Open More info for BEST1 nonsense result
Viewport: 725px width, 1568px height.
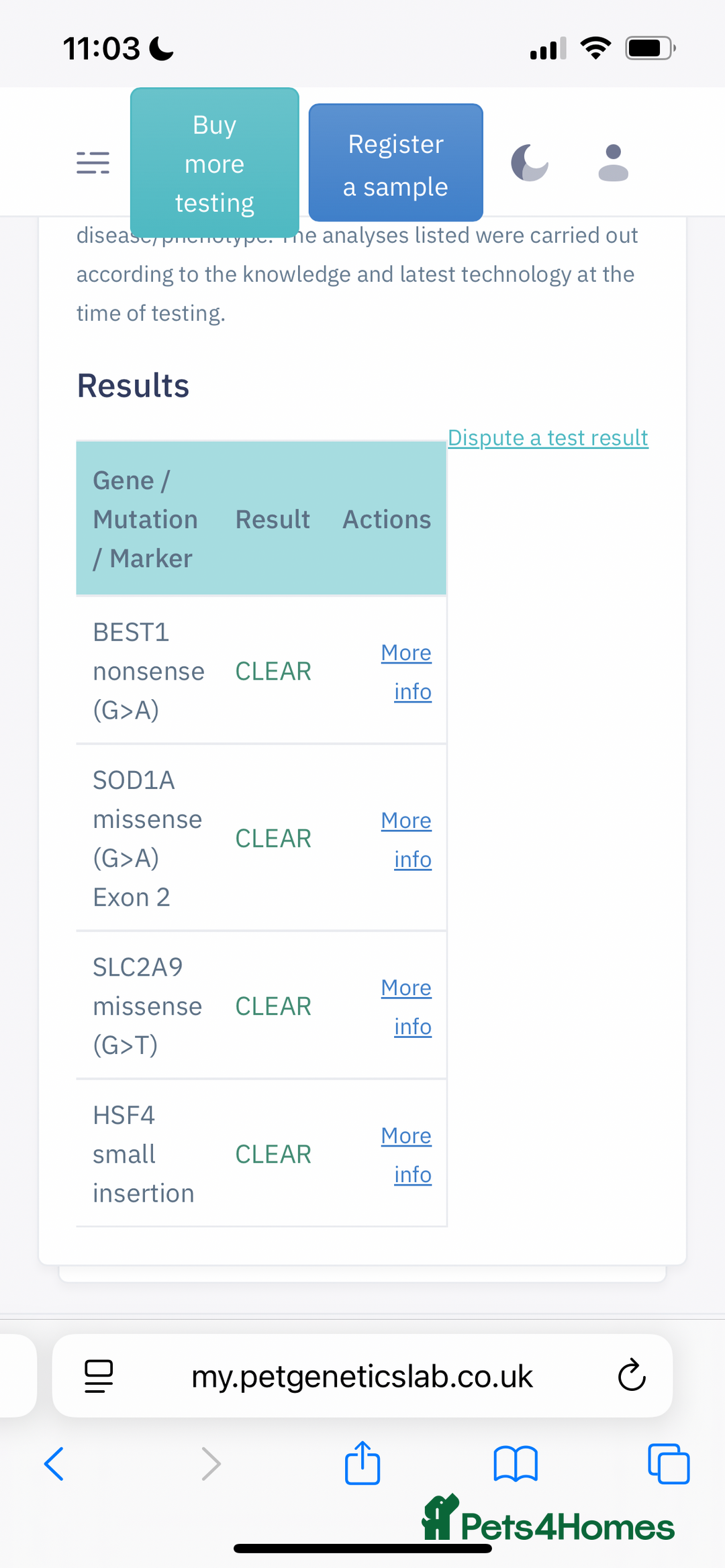pyautogui.click(x=407, y=672)
